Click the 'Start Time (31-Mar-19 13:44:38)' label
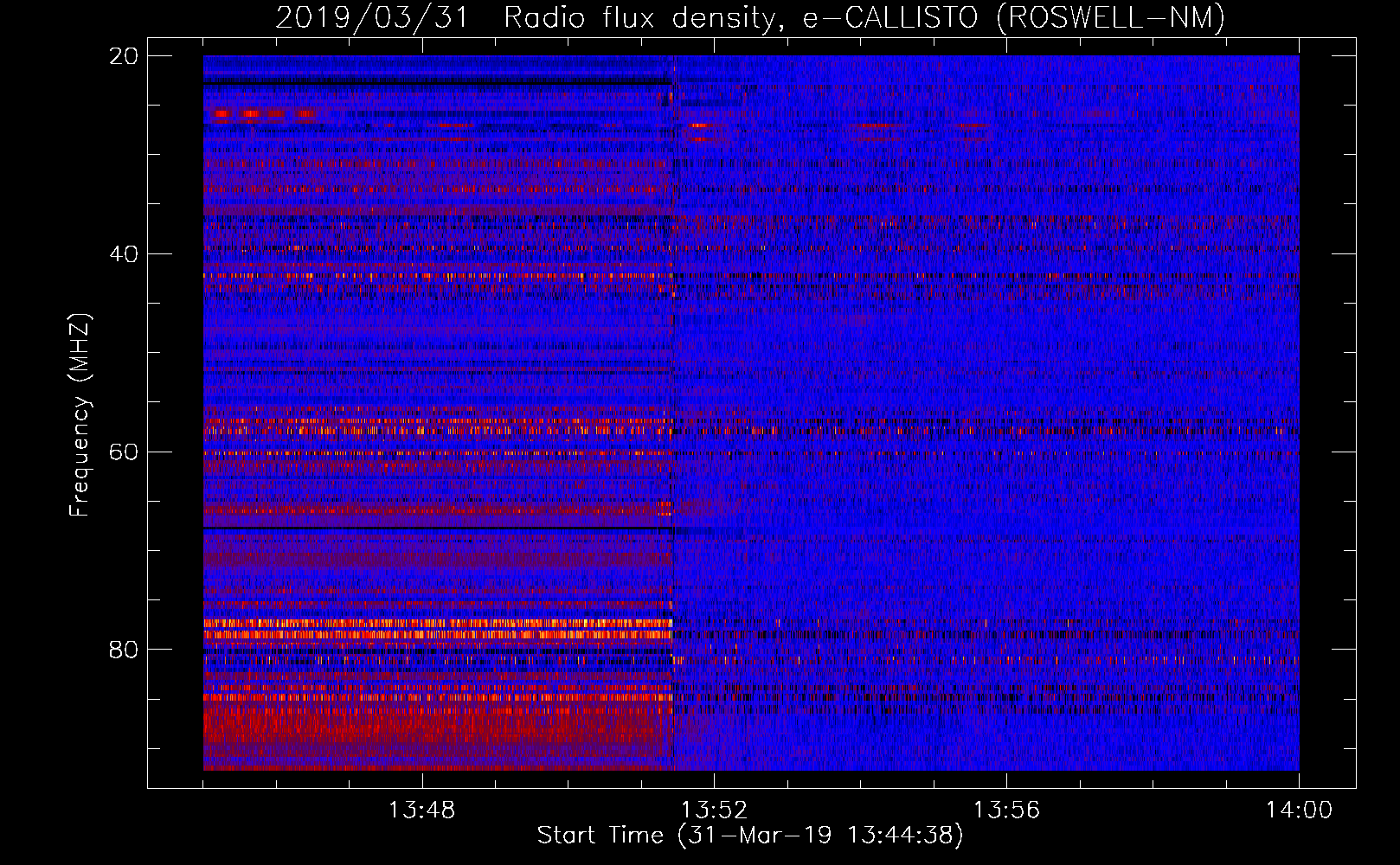This screenshot has width=1400, height=865. 750,836
